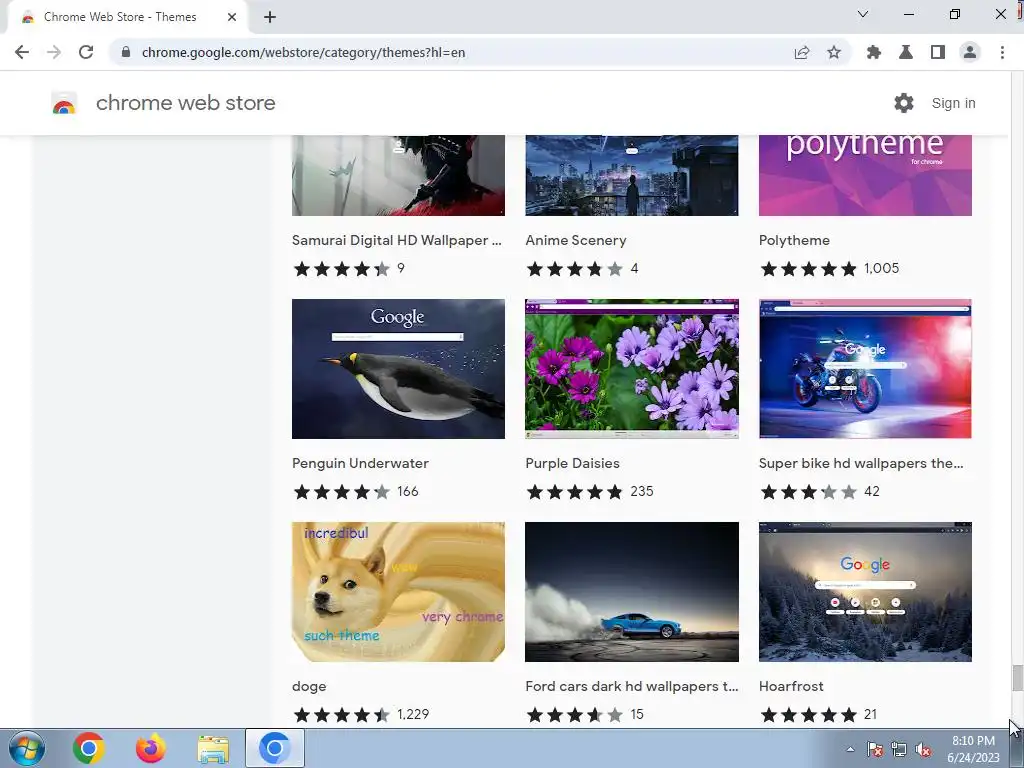This screenshot has height=768, width=1024.
Task: Click the Anime Scenery title
Action: (x=575, y=240)
